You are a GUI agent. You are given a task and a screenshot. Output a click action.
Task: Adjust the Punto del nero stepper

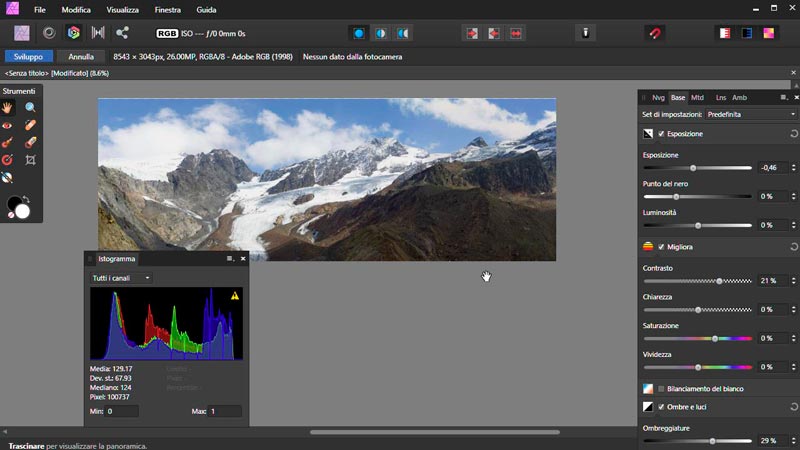(793, 196)
